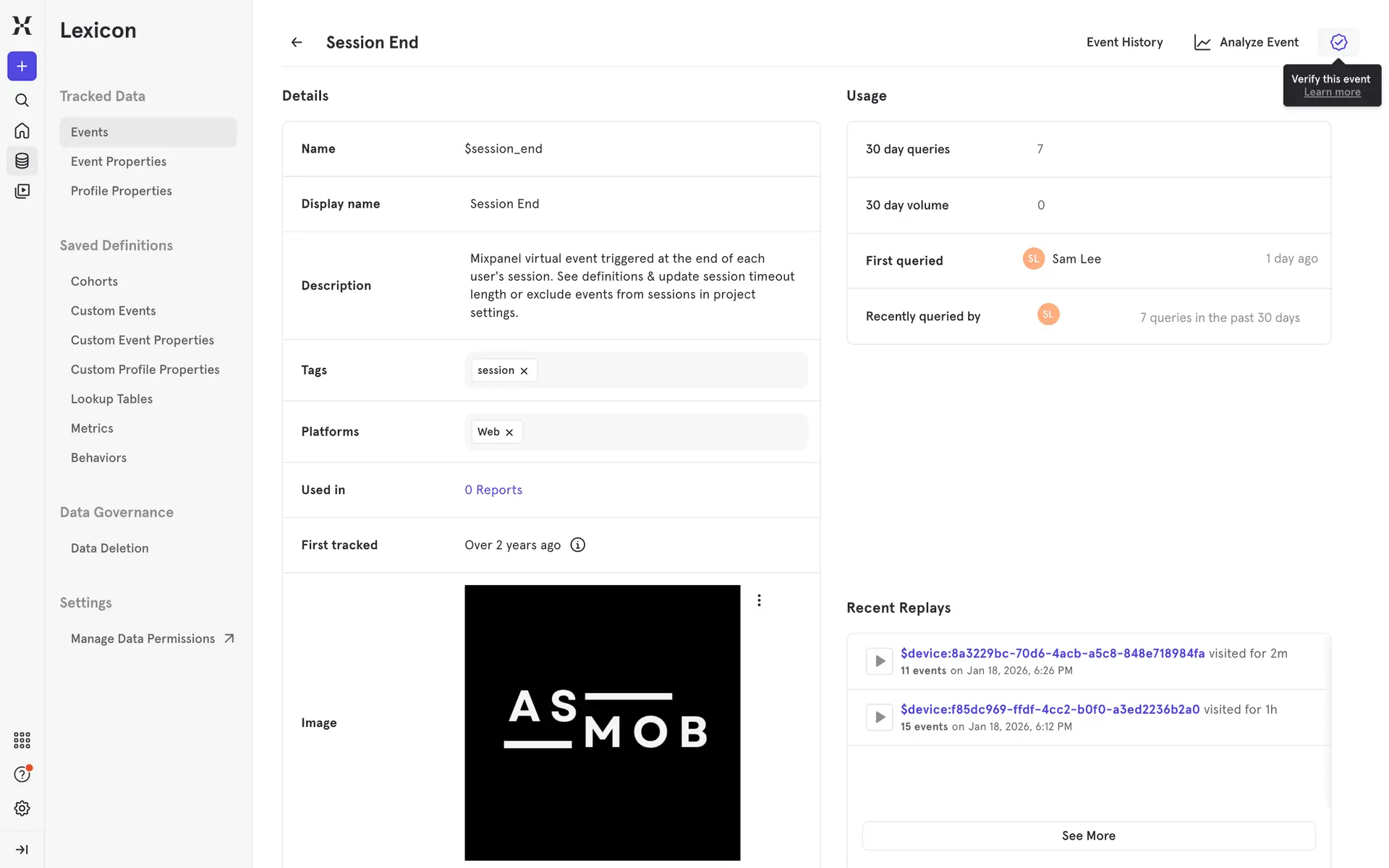Click the 0 Reports link
The height and width of the screenshot is (868, 1389).
point(493,490)
